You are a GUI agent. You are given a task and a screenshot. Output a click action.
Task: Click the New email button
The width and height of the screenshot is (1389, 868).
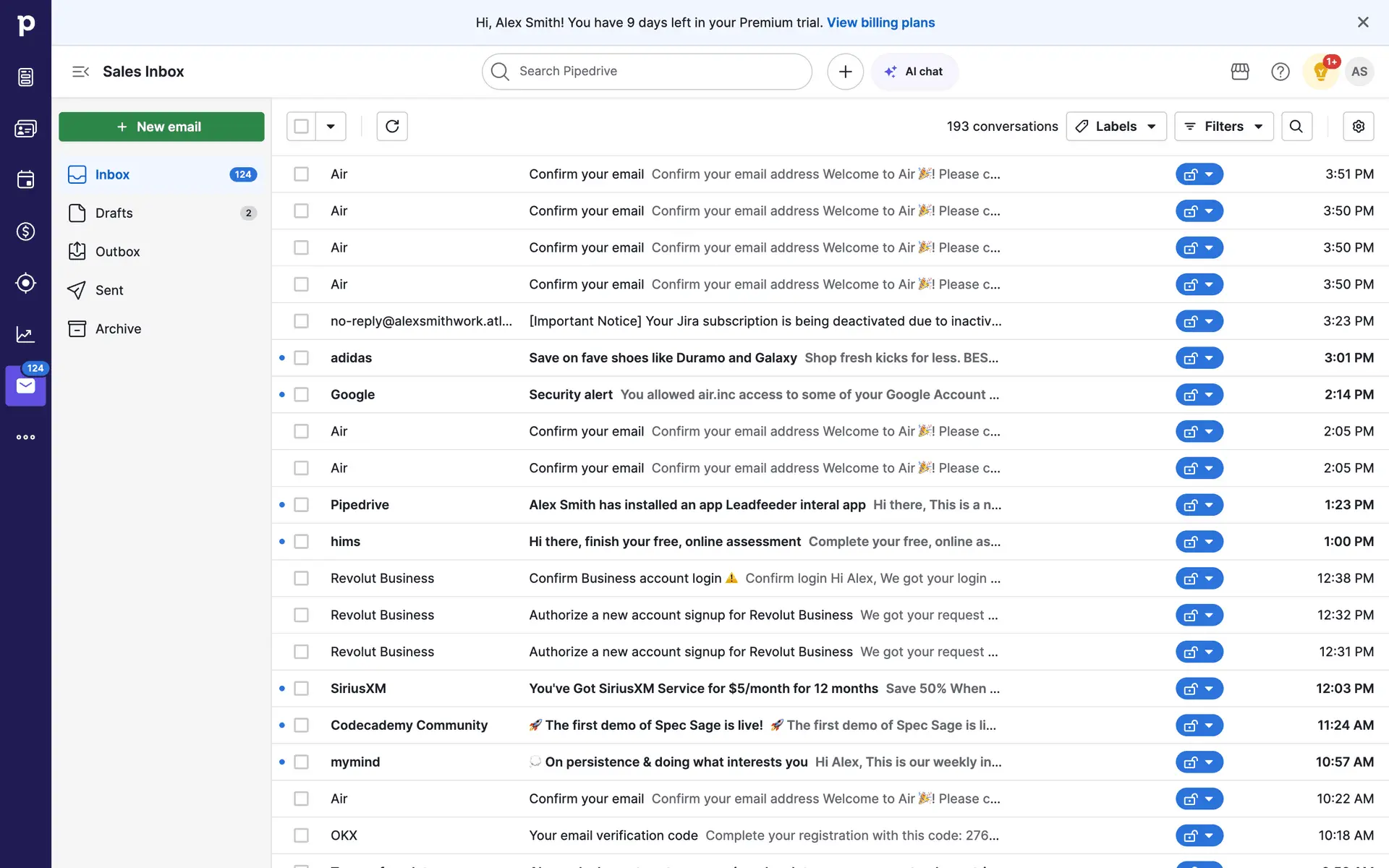161,127
